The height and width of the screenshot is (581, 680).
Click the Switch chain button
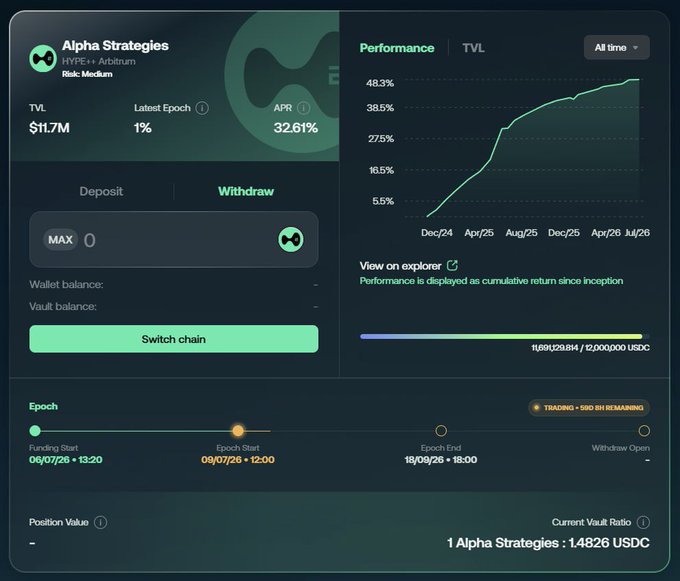click(x=173, y=339)
